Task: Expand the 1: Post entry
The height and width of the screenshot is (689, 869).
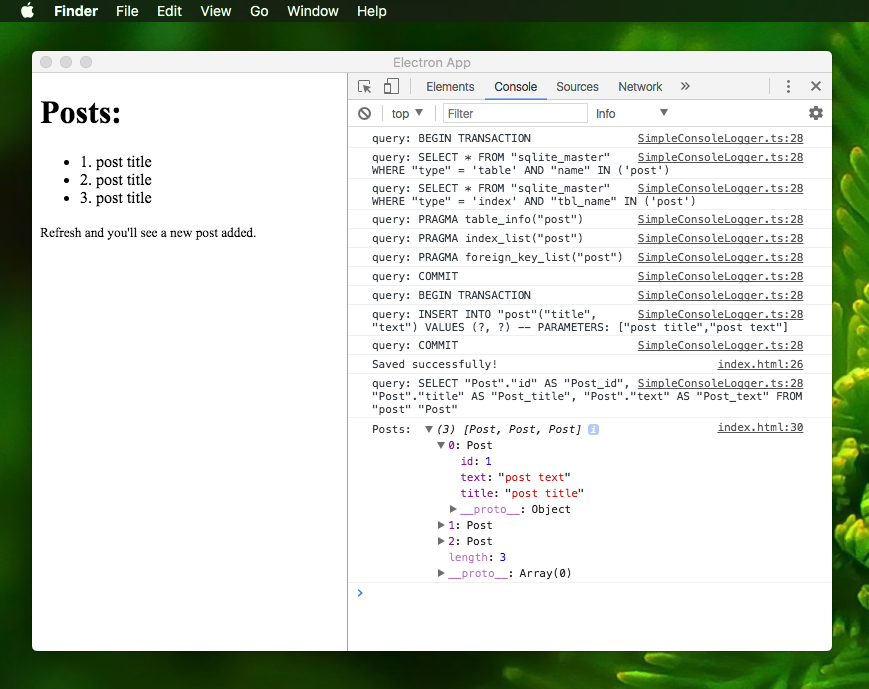Action: pos(441,525)
